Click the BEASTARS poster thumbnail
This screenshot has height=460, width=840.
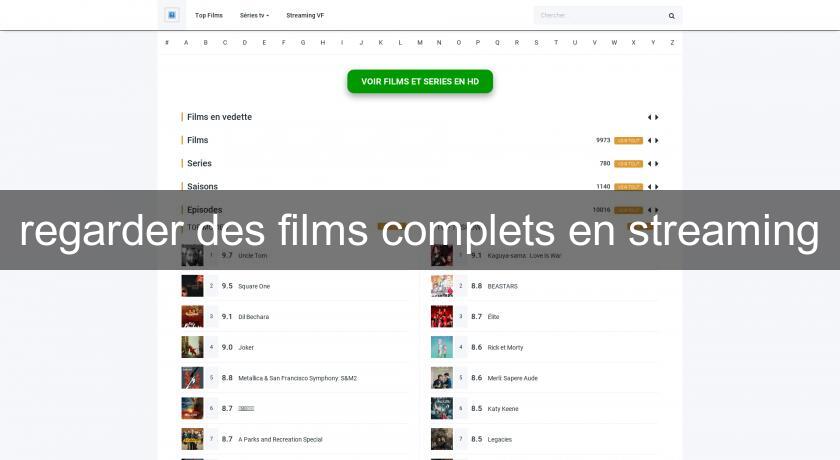(441, 286)
